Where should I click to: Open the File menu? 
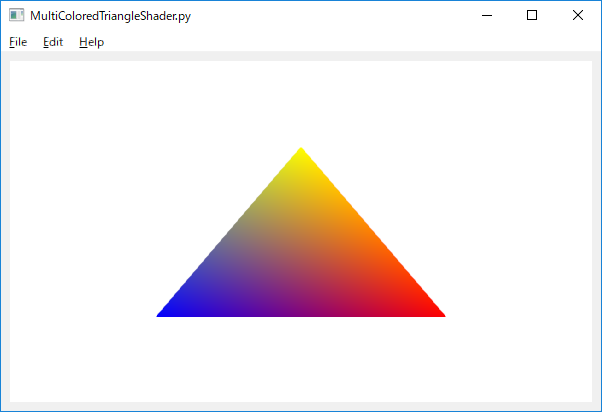click(x=18, y=42)
